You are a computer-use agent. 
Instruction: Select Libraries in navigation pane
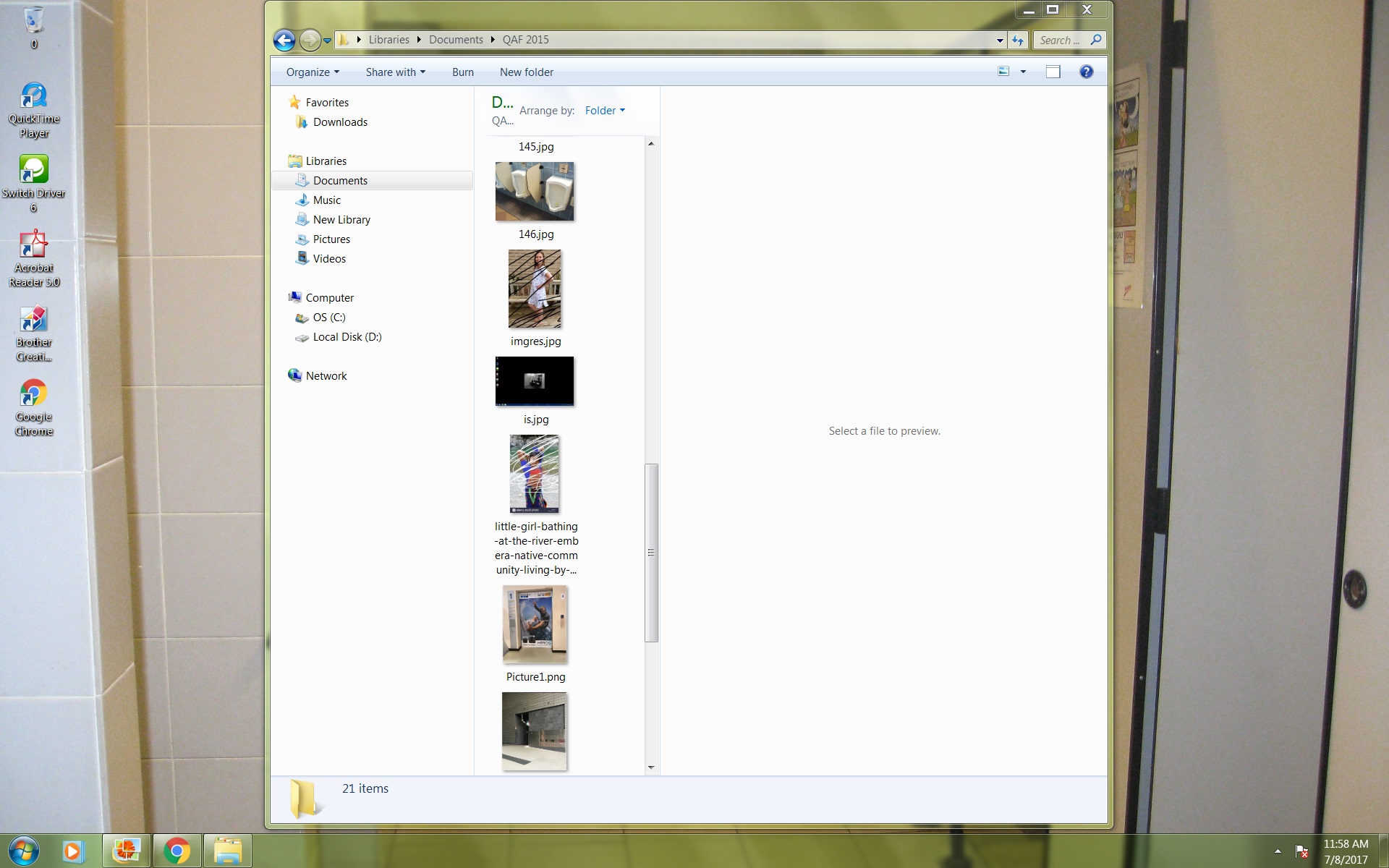click(326, 161)
